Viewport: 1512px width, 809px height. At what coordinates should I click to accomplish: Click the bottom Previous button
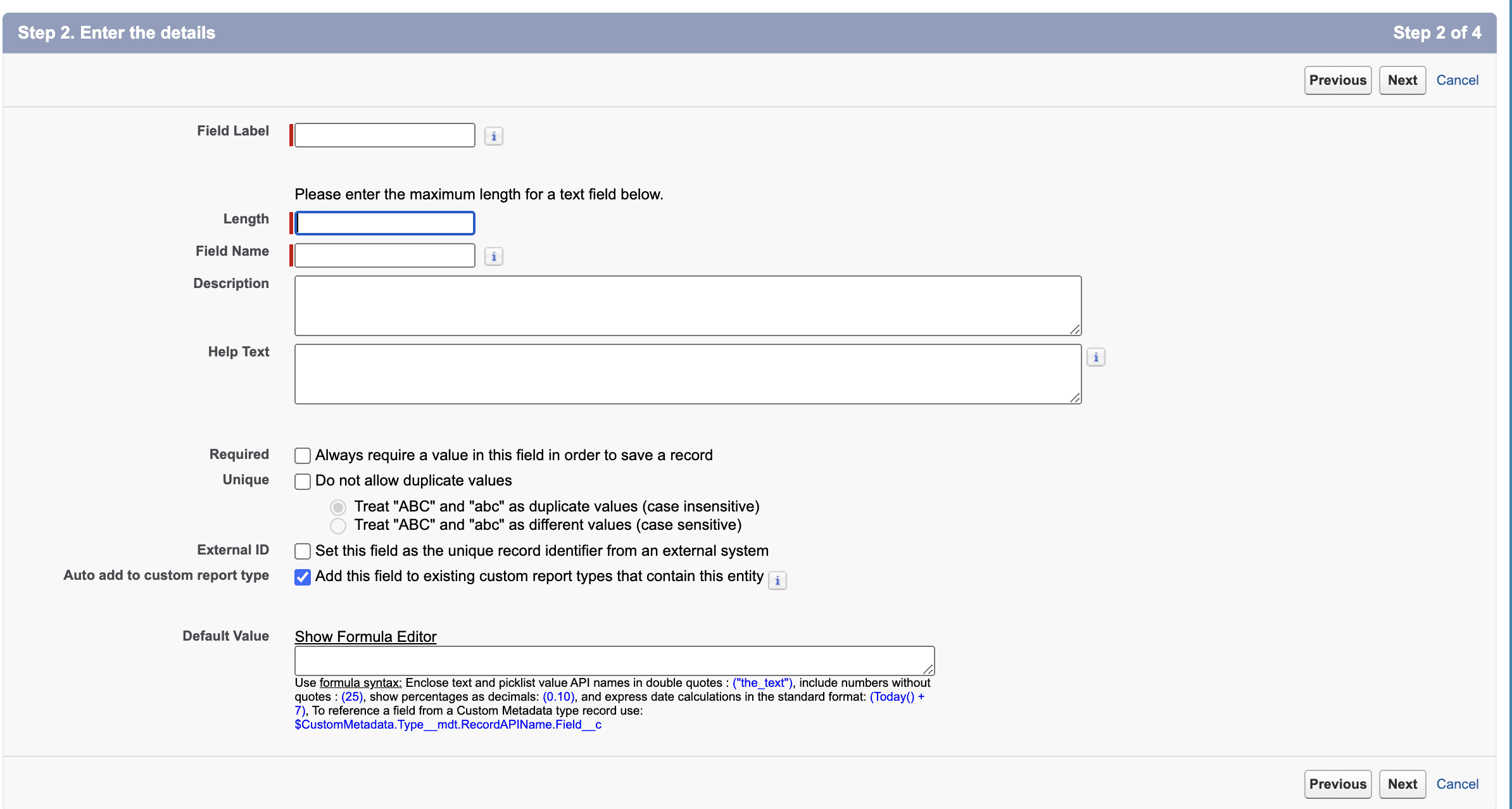[1338, 784]
